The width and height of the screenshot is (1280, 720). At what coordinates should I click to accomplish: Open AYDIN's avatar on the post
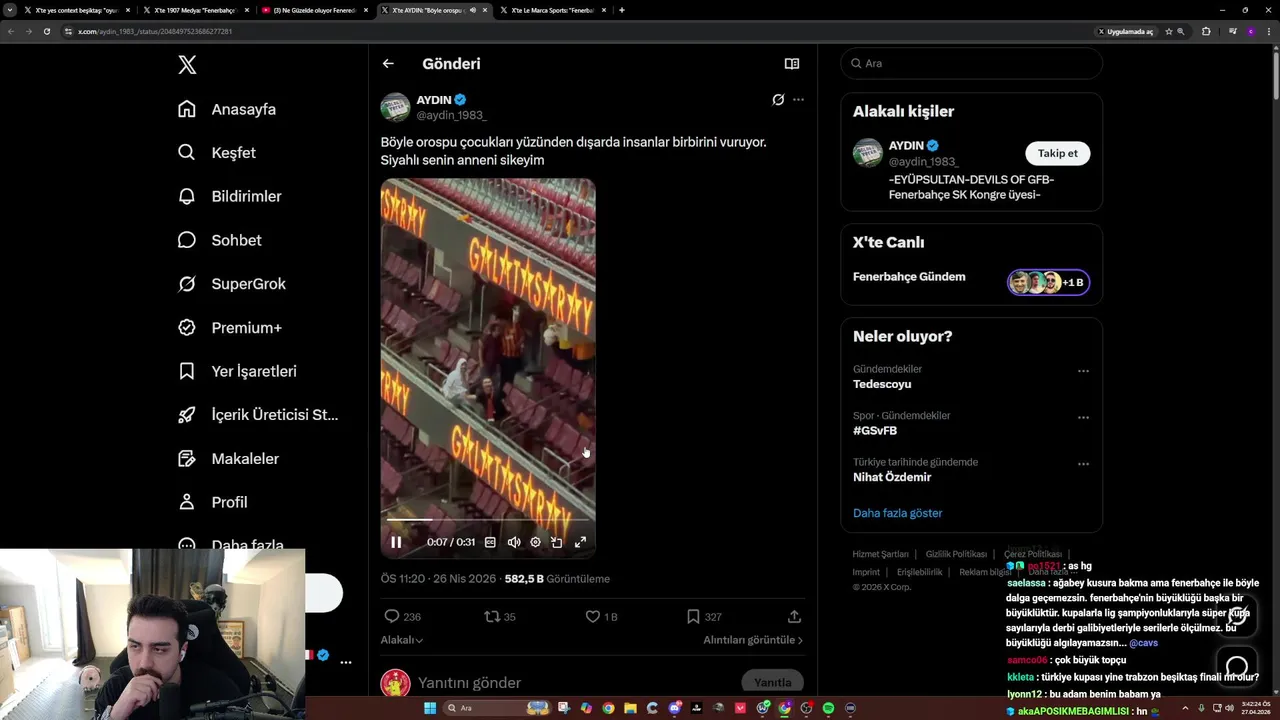point(395,107)
